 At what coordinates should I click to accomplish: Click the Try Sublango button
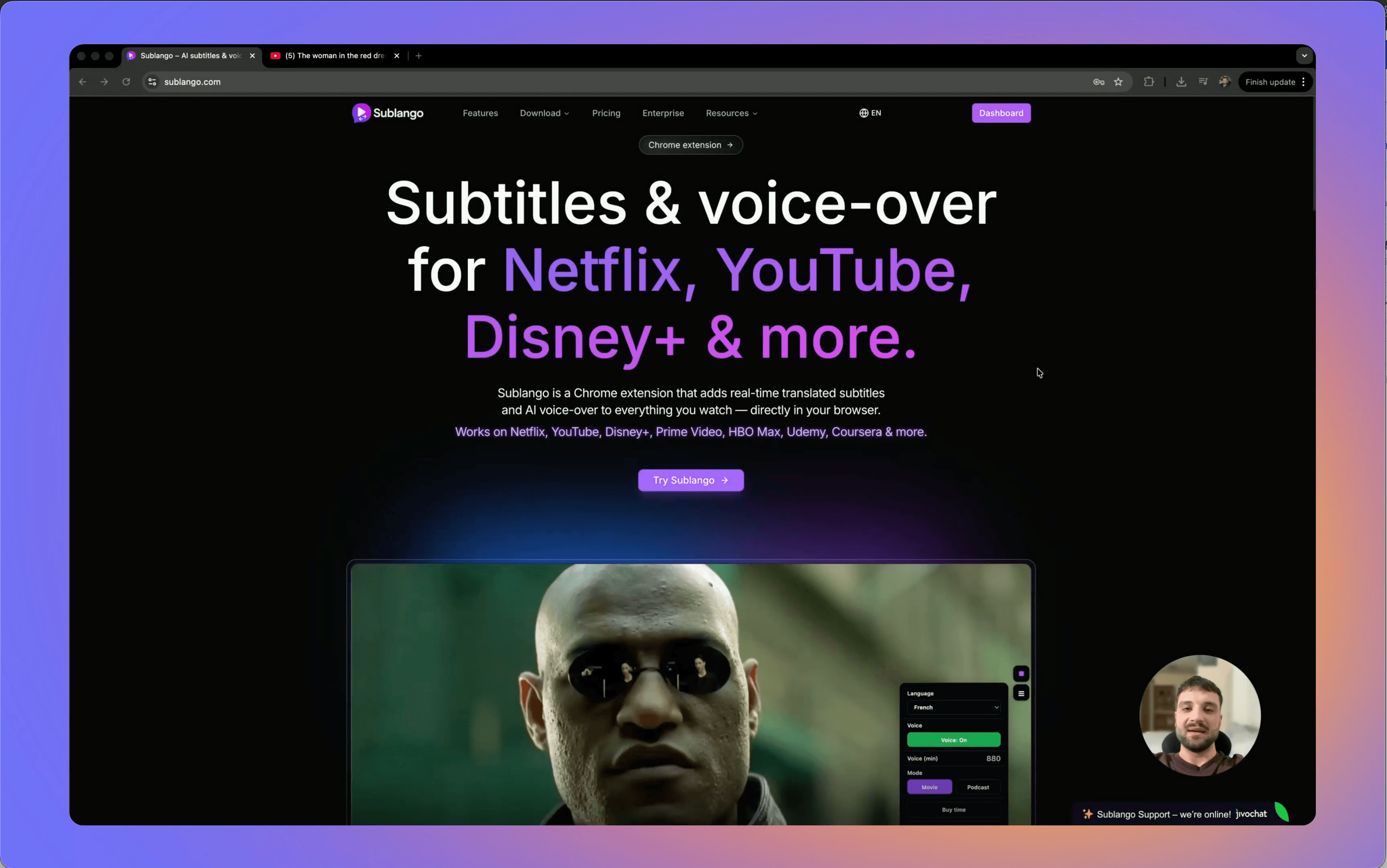pyautogui.click(x=690, y=481)
